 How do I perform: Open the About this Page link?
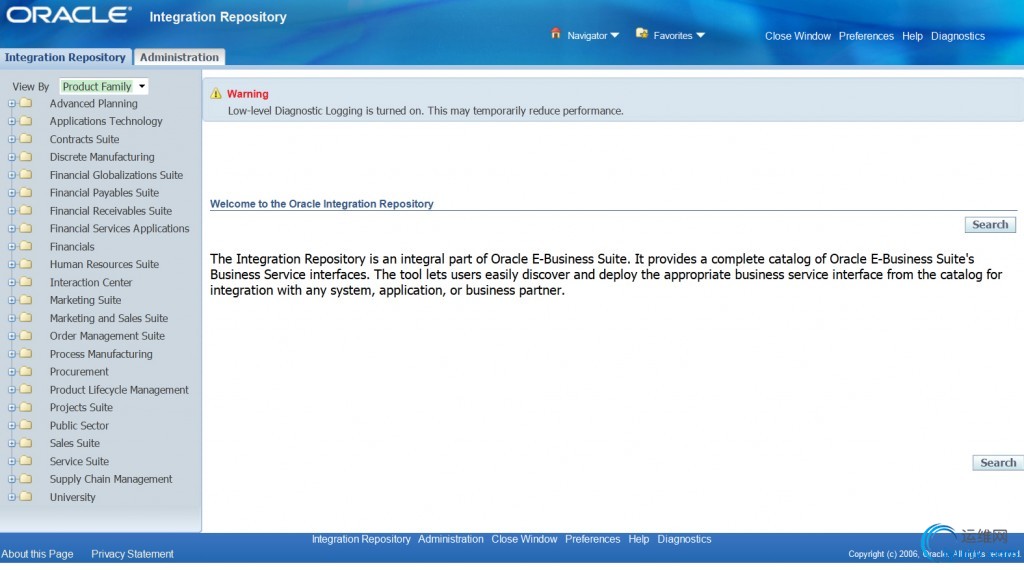[x=37, y=554]
